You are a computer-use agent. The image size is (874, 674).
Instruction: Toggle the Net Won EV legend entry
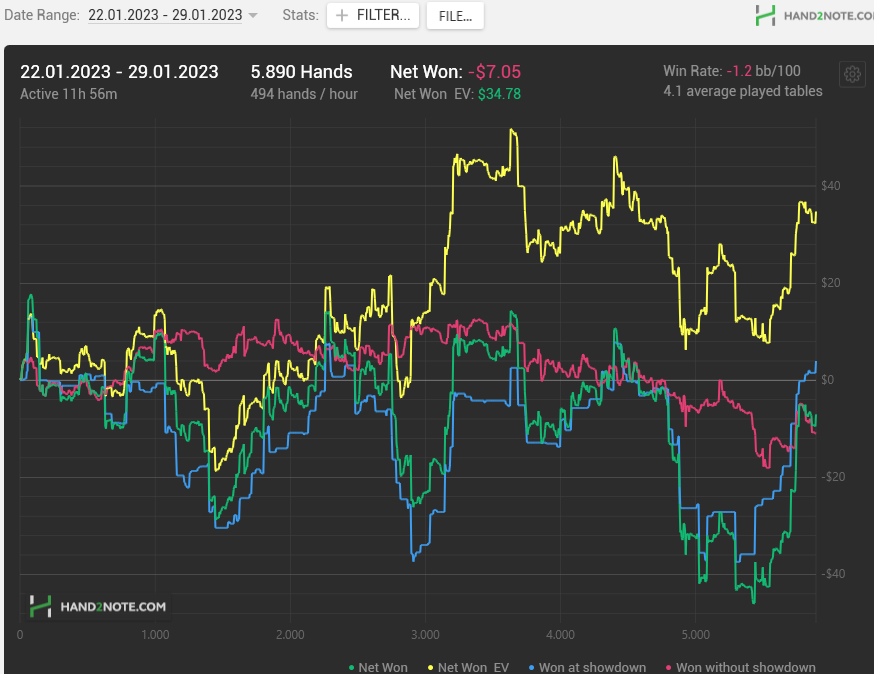pos(468,667)
